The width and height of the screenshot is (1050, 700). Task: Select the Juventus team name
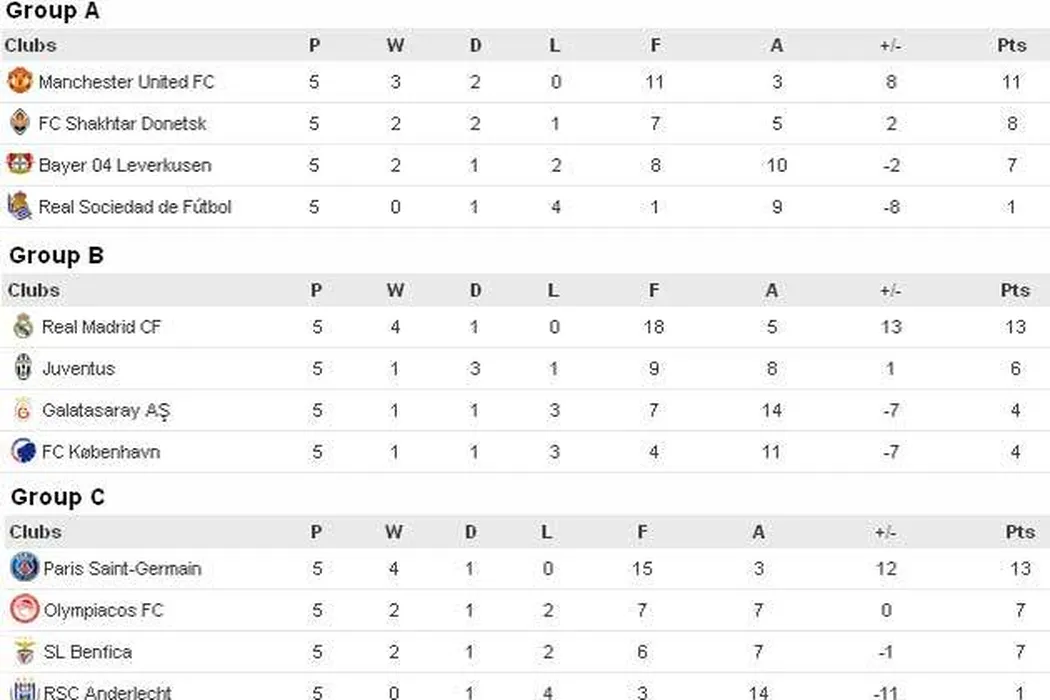[78, 369]
